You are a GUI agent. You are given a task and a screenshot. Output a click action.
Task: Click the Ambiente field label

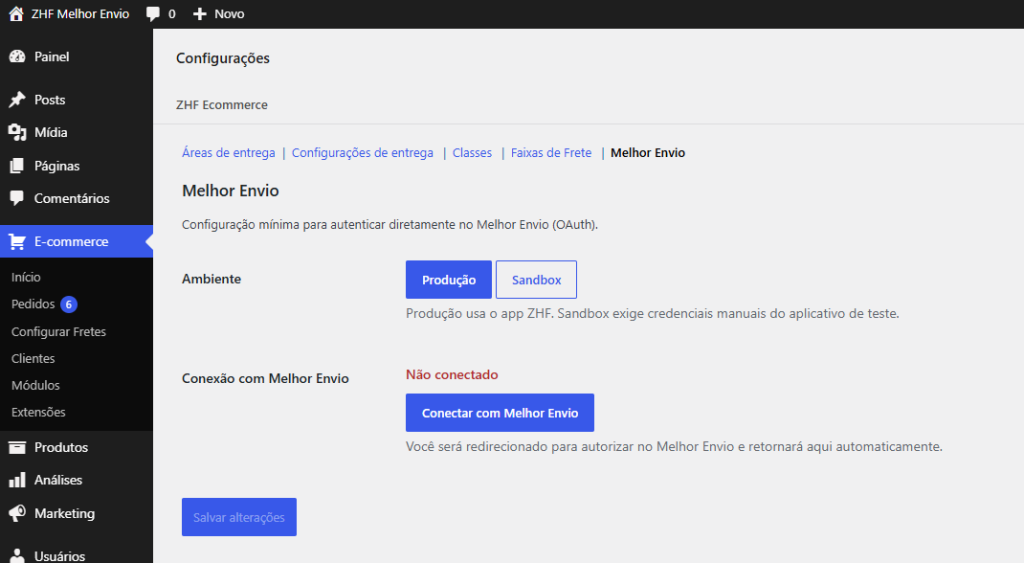(212, 279)
